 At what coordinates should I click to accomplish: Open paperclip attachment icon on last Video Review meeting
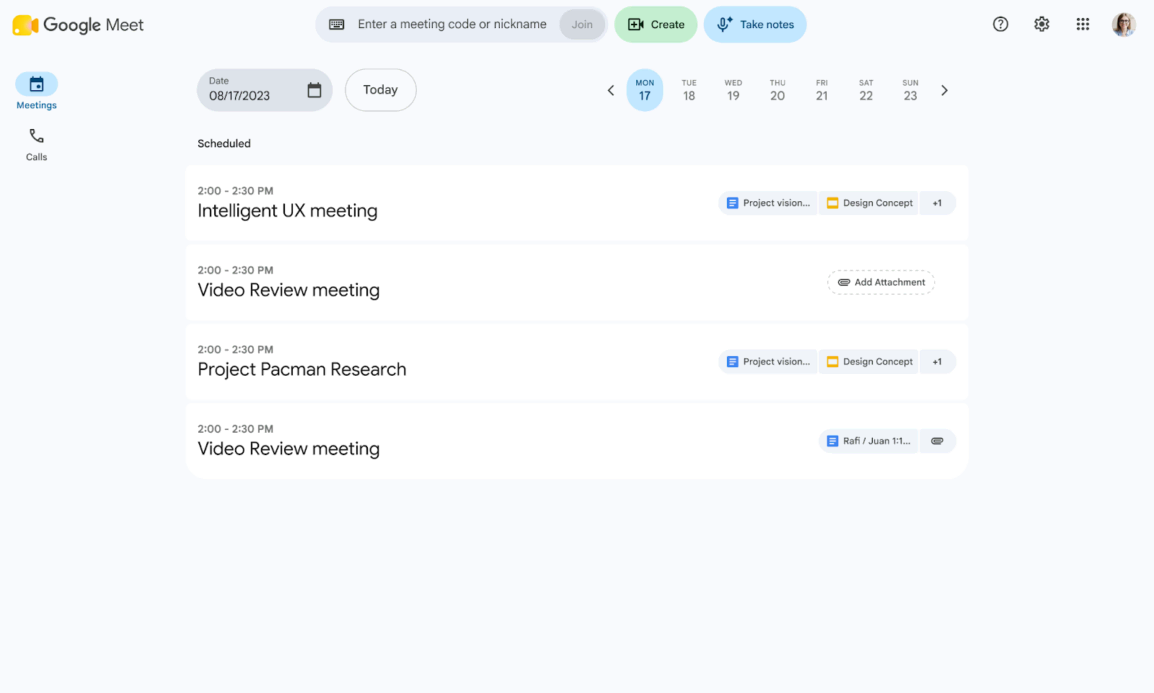point(937,441)
